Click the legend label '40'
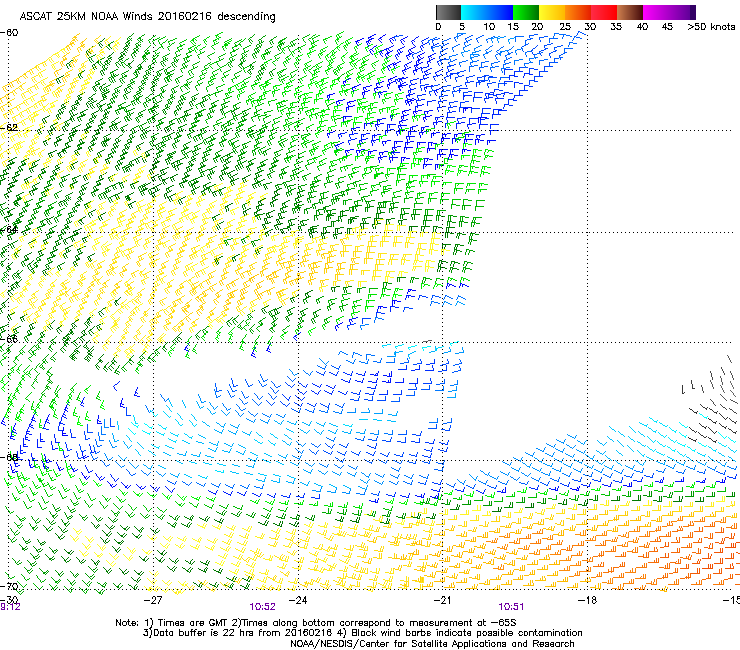Viewport: 740px width, 650px height. point(642,27)
